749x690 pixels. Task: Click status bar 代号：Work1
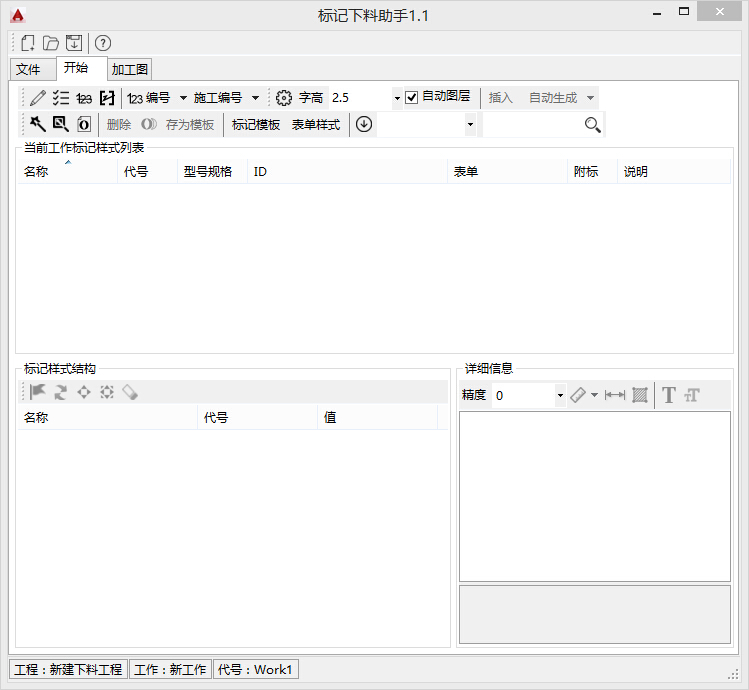[x=256, y=669]
